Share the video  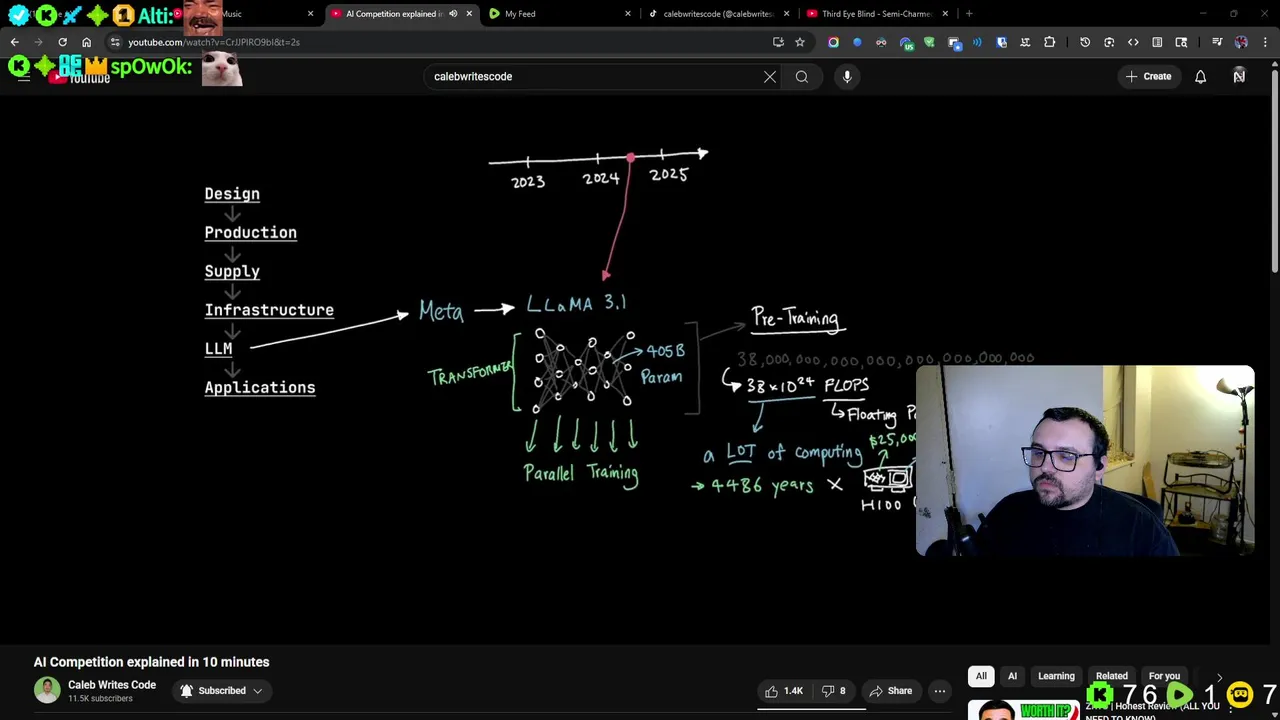click(890, 691)
